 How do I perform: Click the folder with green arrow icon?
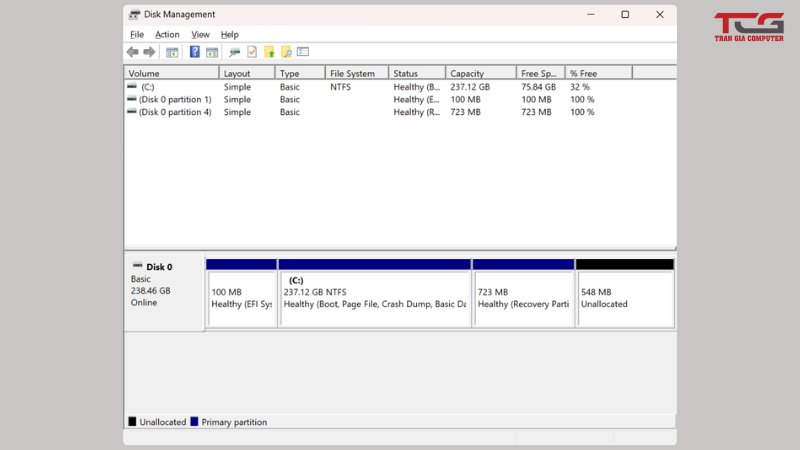point(269,52)
